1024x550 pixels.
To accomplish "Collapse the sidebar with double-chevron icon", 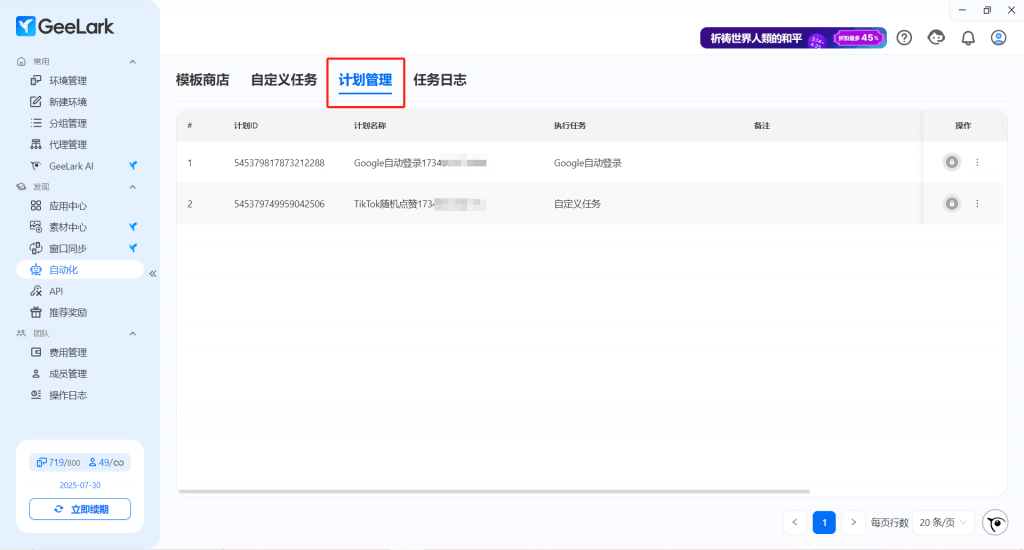I will pyautogui.click(x=153, y=273).
